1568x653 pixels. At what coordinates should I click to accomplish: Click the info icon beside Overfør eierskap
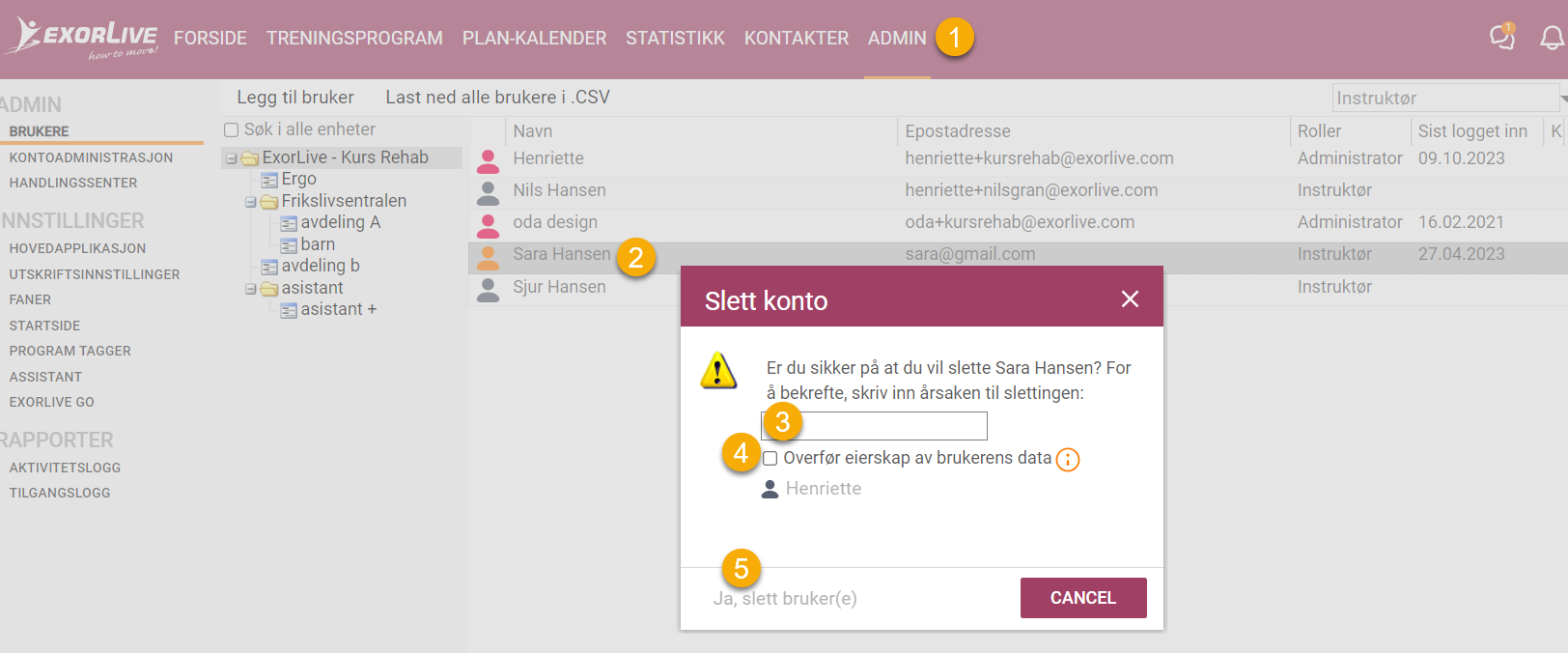(x=1067, y=460)
